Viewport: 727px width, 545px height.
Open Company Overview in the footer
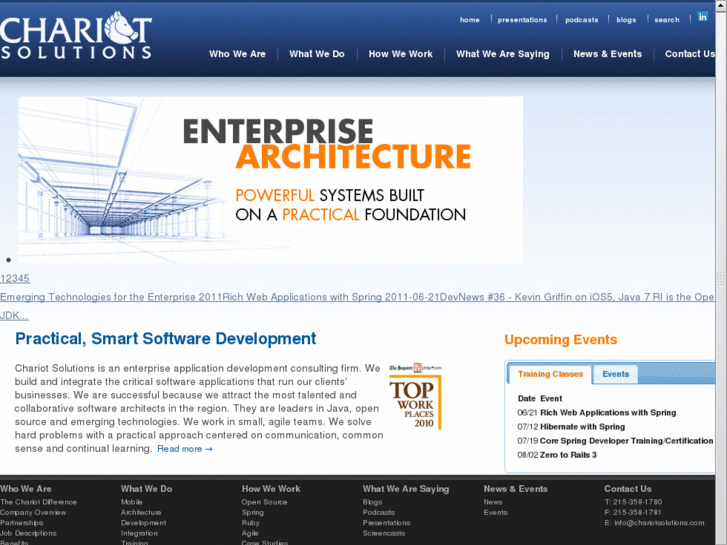[31, 512]
